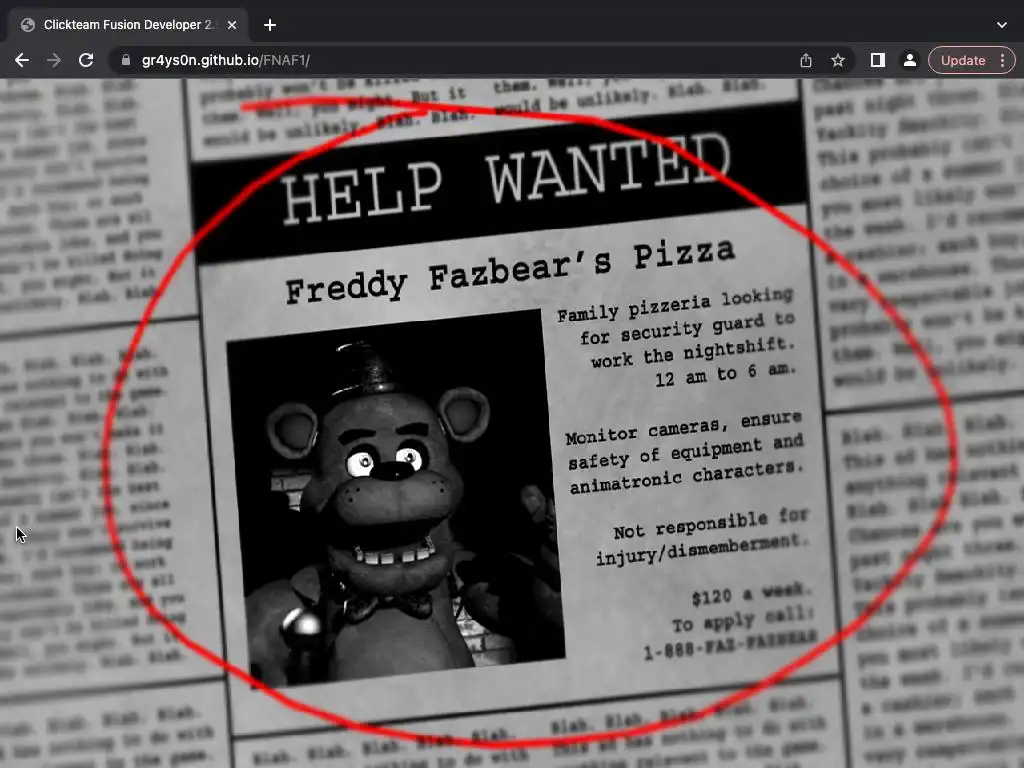Click the '1-888-FAZ-FAZBEAR' phone number
This screenshot has height=768, width=1024.
click(731, 645)
